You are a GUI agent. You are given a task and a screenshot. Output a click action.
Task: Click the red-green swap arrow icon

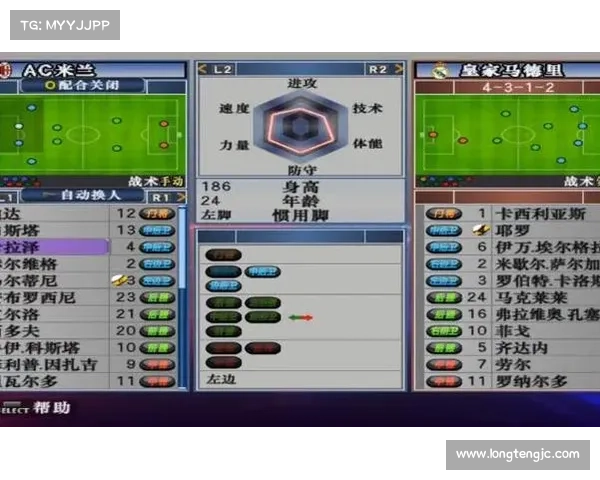click(300, 317)
